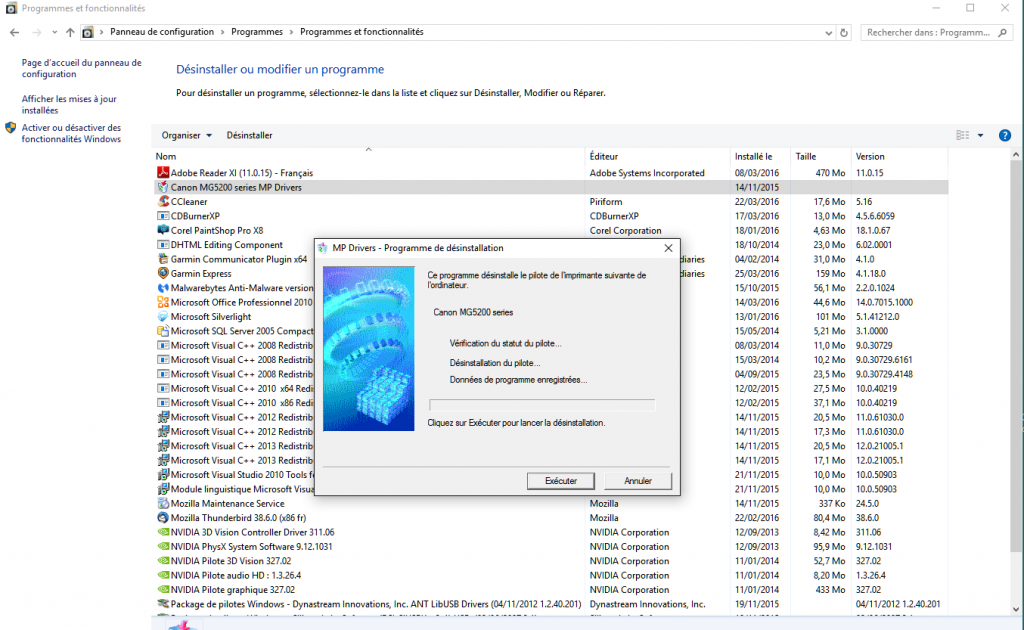Image resolution: width=1024 pixels, height=630 pixels.
Task: Click the Malwarebytes Anti-Malware icon
Action: 163,288
